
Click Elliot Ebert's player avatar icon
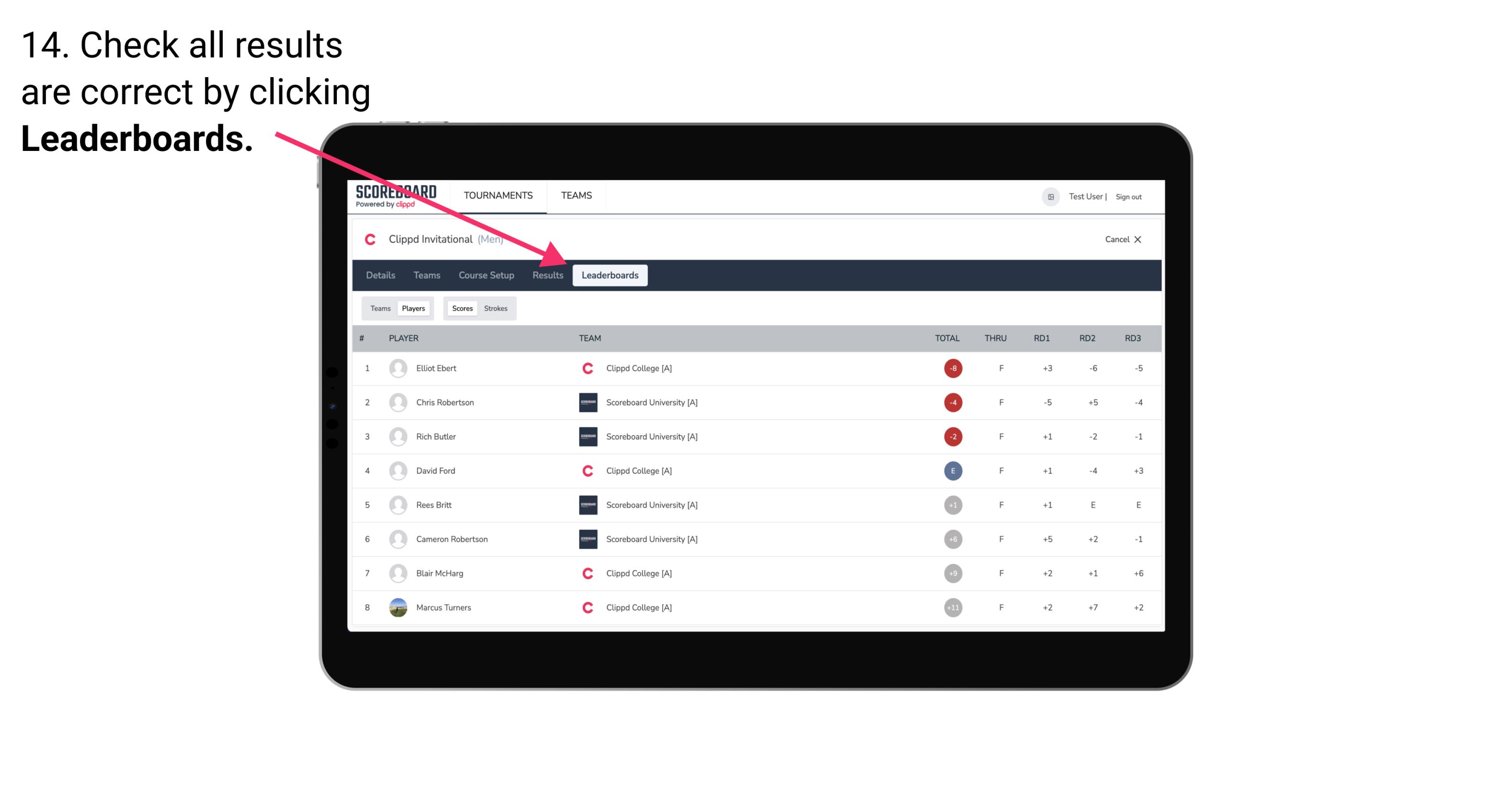(397, 368)
